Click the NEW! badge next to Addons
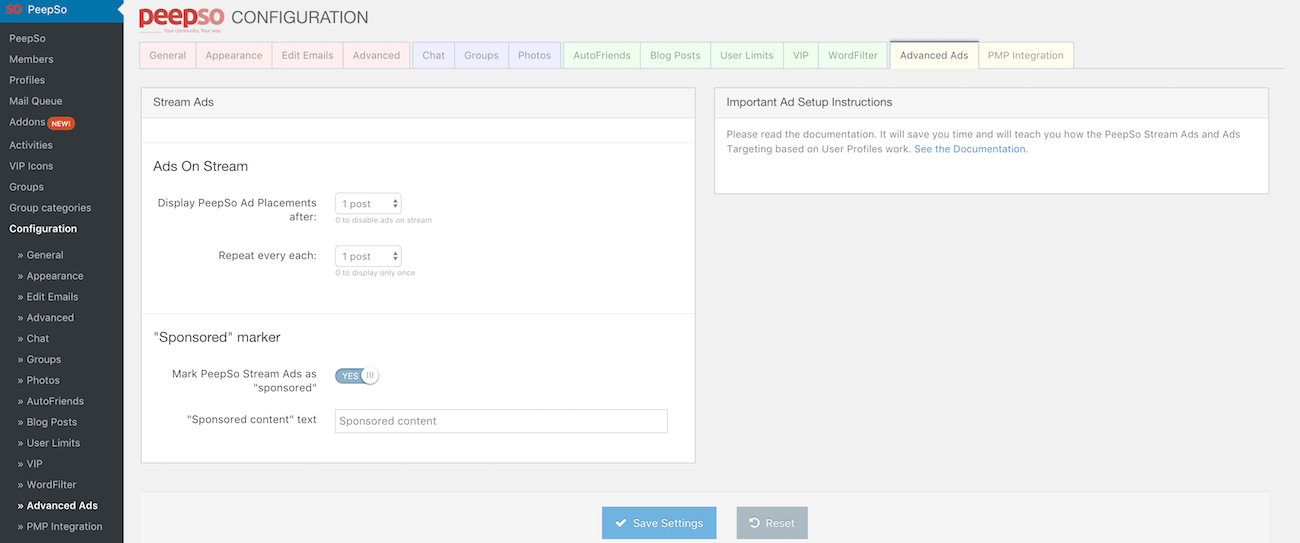This screenshot has width=1300, height=543. (x=62, y=123)
